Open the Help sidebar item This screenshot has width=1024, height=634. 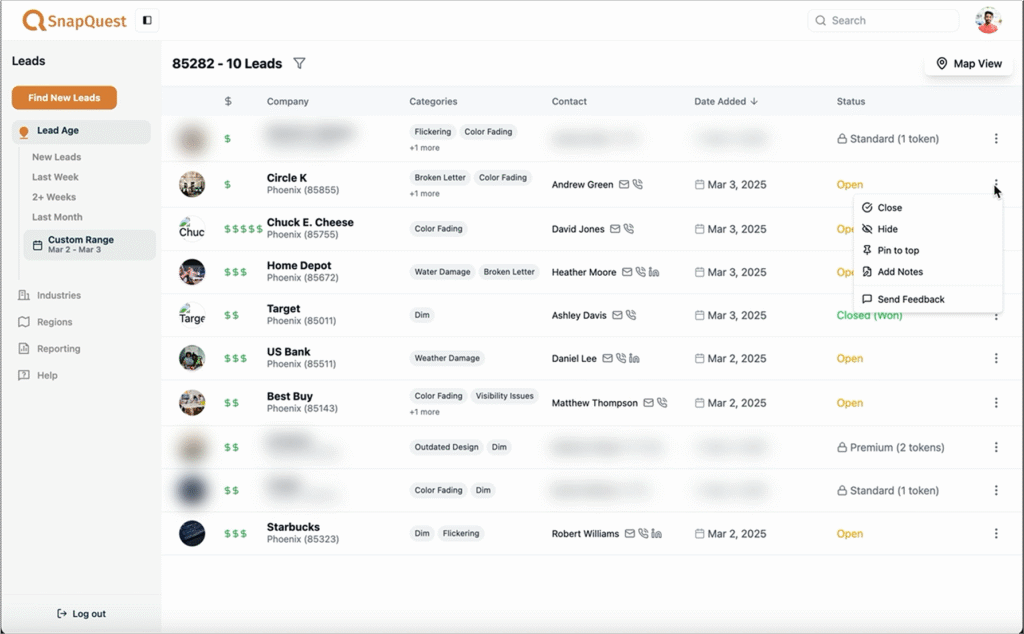(x=38, y=375)
